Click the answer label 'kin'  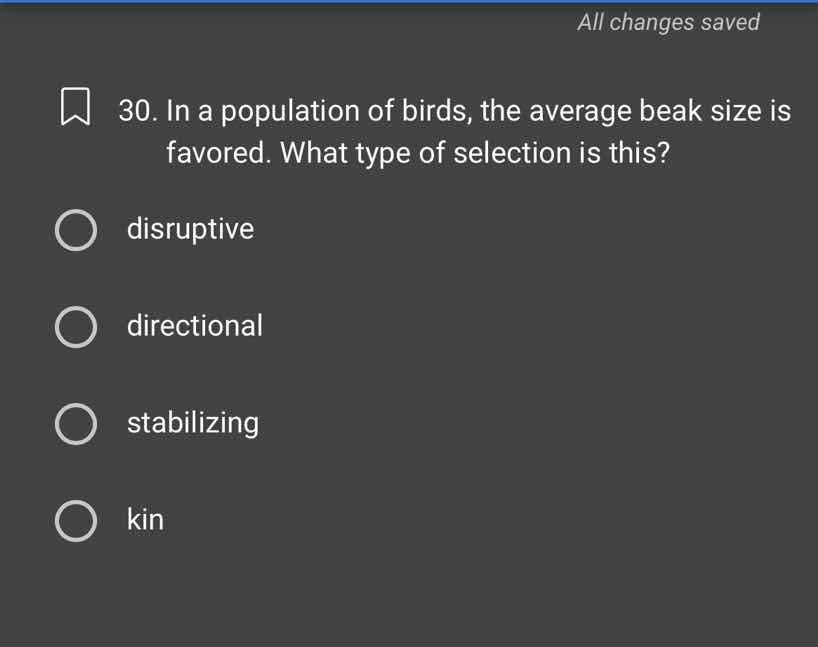[x=145, y=520]
